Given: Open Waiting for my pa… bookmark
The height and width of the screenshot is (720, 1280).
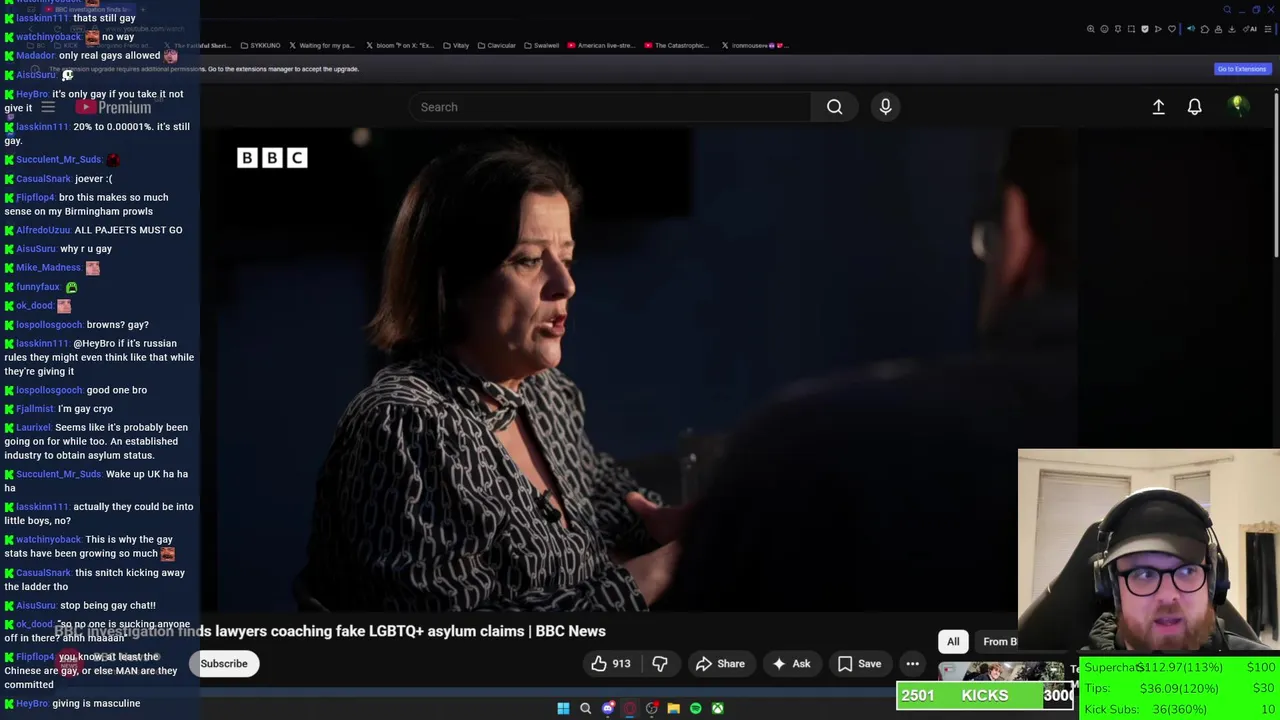Looking at the screenshot, I should point(322,45).
